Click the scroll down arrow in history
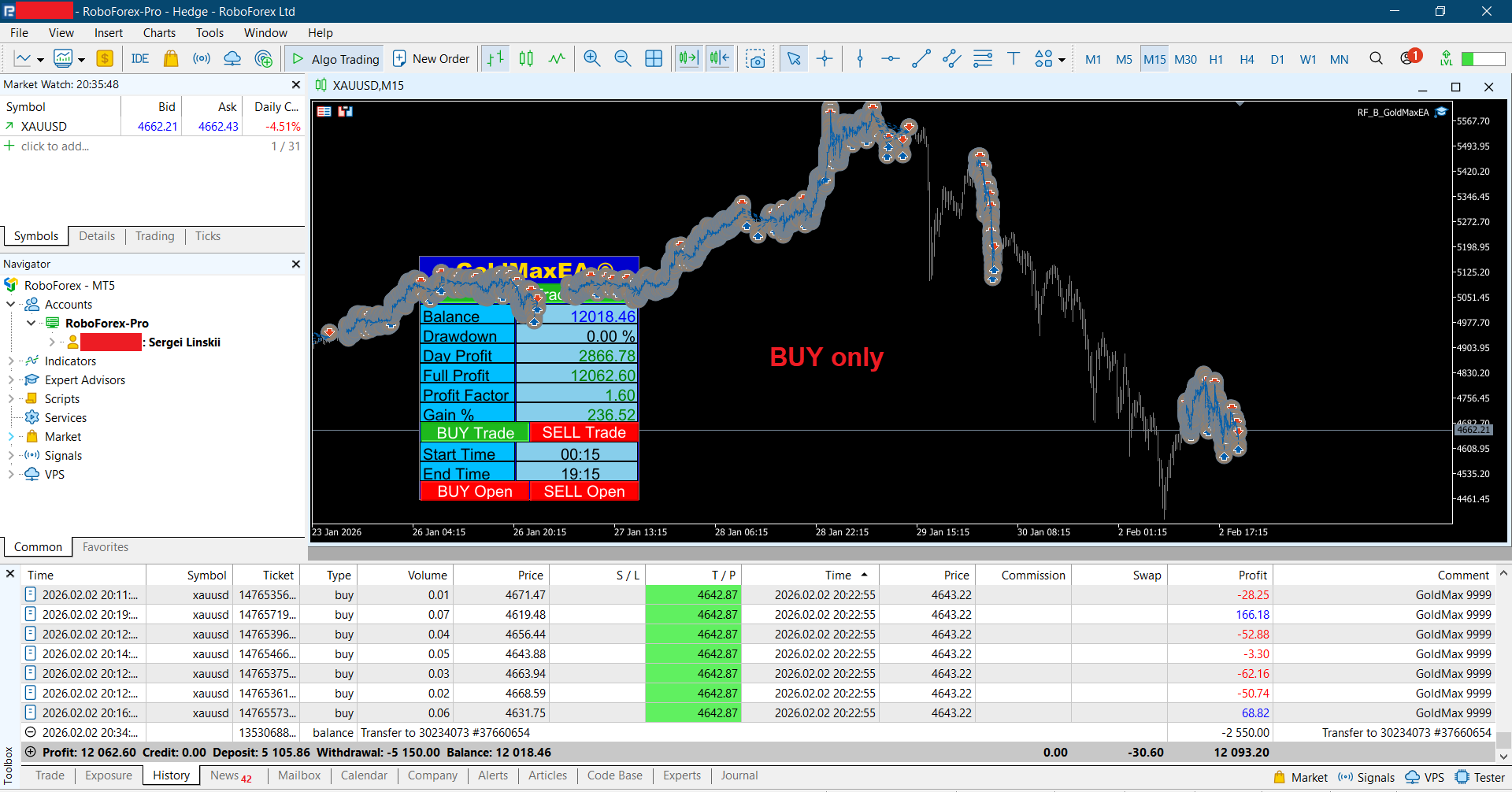Viewport: 1512px width, 792px height. tap(1503, 756)
